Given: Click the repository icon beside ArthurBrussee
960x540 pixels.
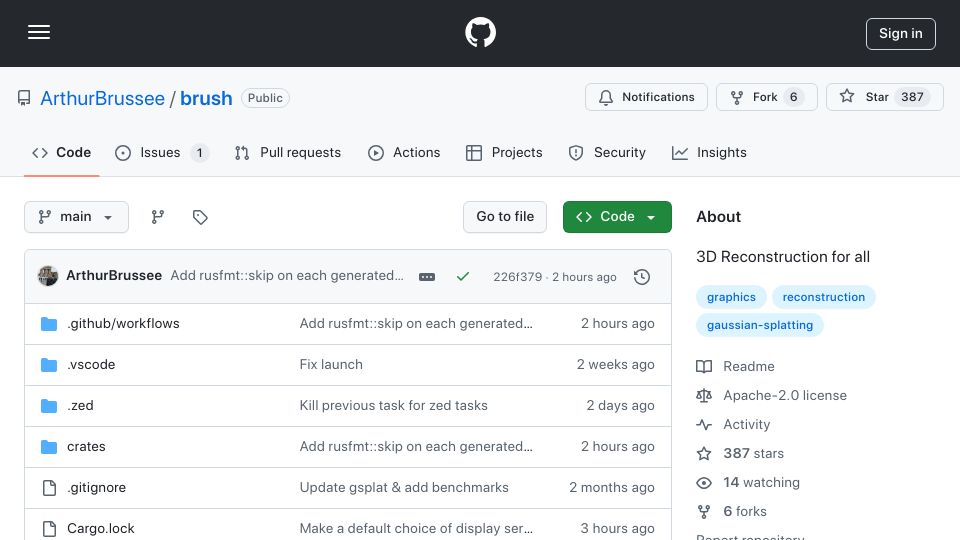Looking at the screenshot, I should coord(24,98).
